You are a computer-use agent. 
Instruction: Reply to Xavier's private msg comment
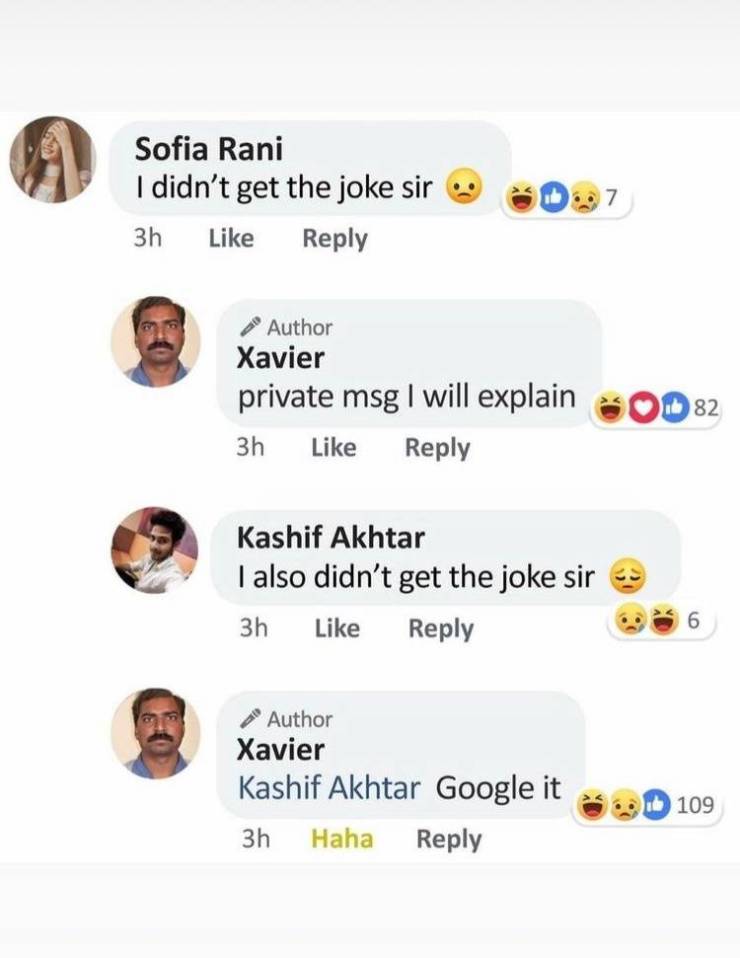437,448
